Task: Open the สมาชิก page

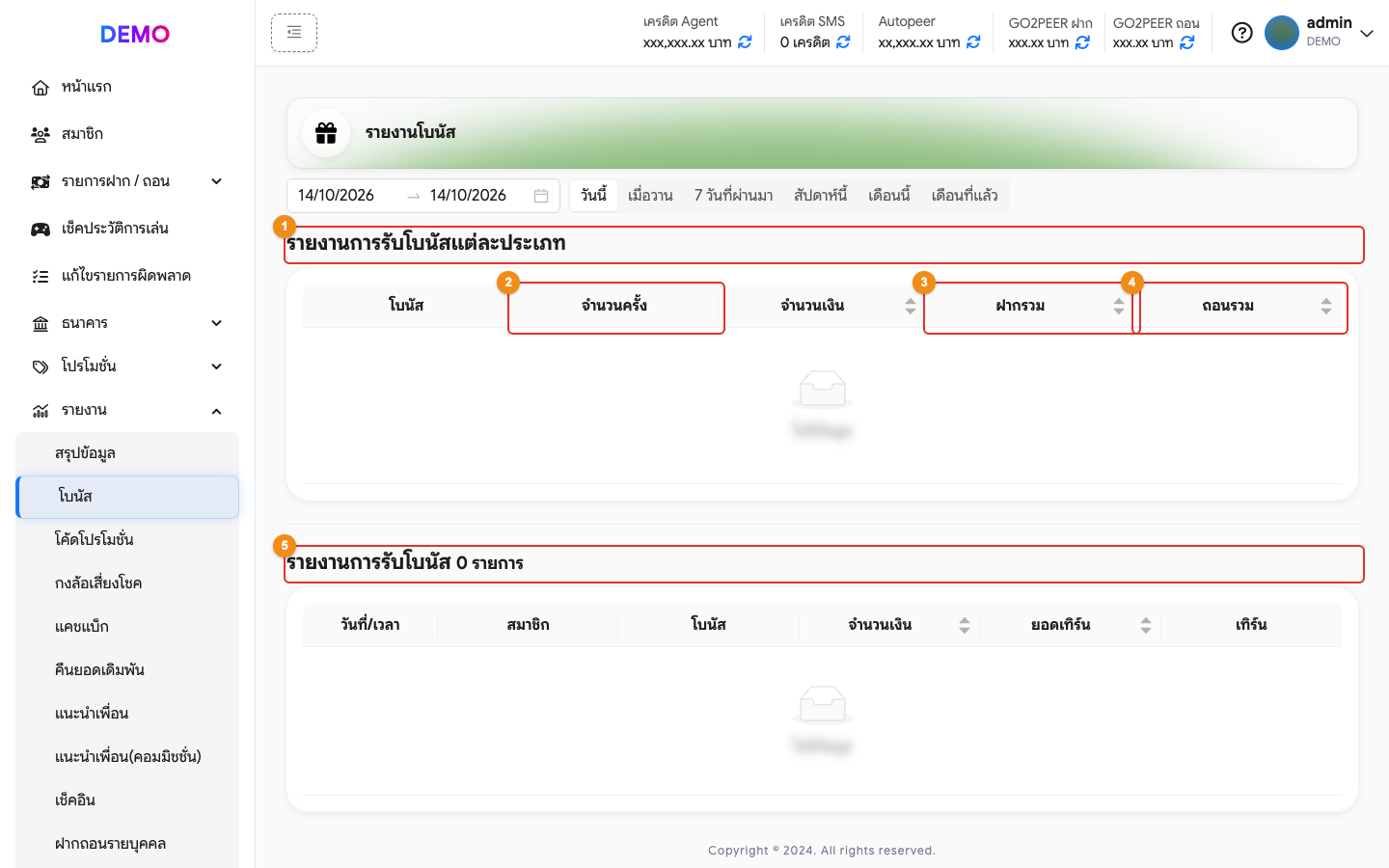Action: click(x=127, y=134)
